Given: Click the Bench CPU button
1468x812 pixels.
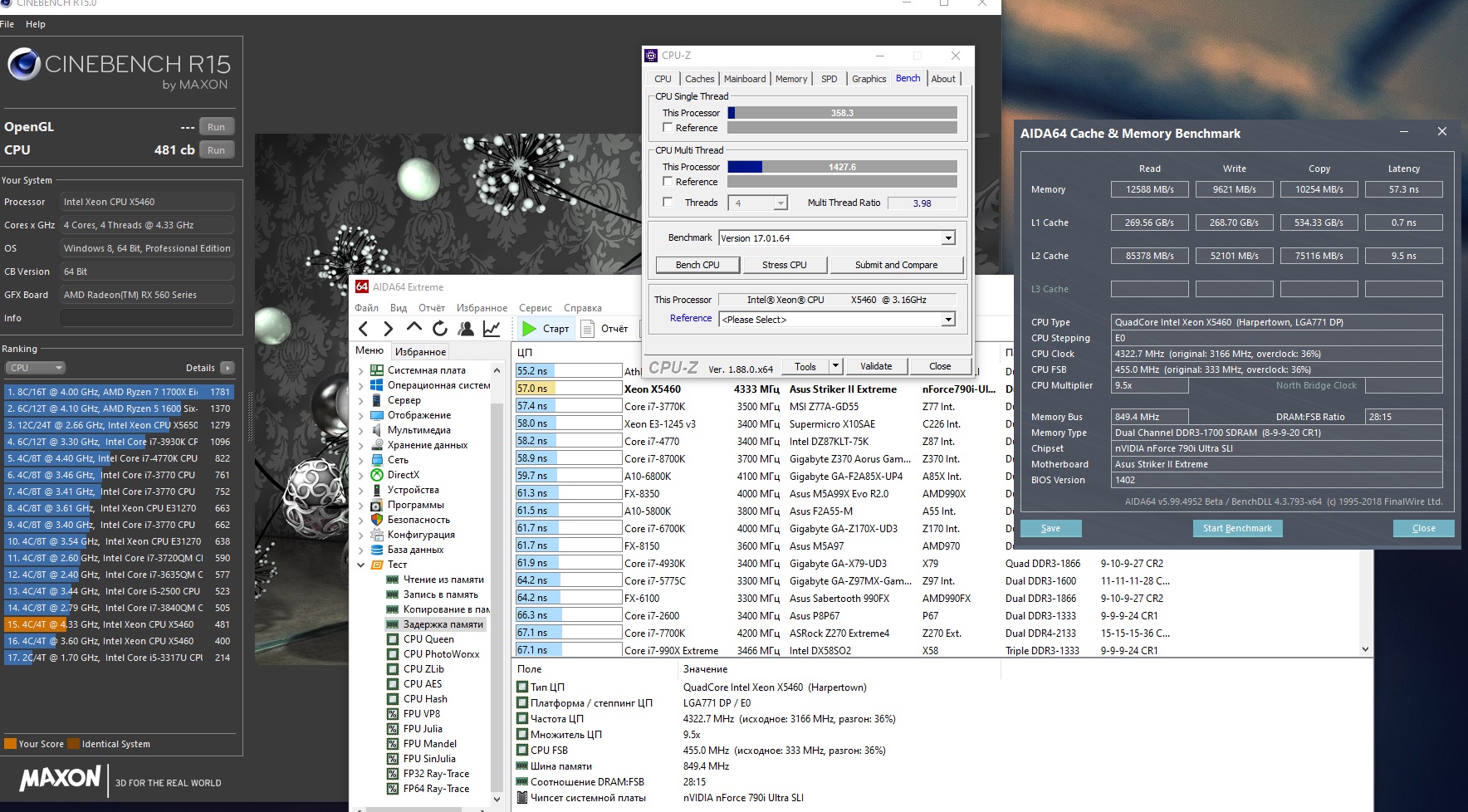Looking at the screenshot, I should (697, 265).
